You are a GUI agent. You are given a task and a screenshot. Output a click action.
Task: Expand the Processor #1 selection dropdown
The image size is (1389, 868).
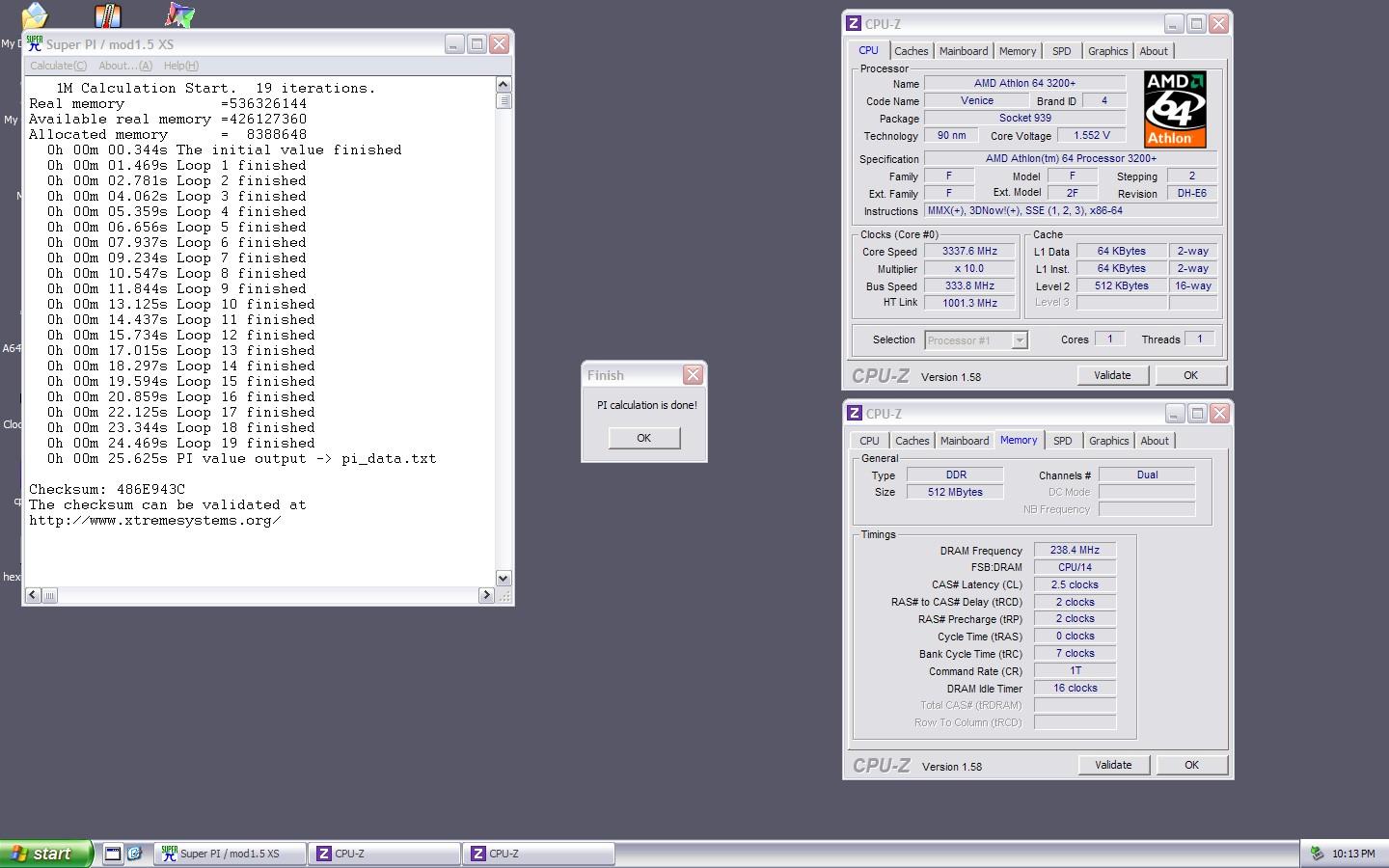[x=1020, y=340]
